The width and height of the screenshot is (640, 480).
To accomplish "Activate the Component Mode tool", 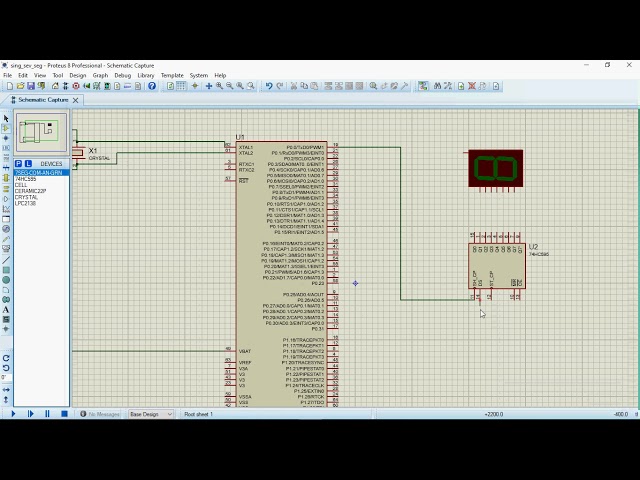I will click(6, 128).
